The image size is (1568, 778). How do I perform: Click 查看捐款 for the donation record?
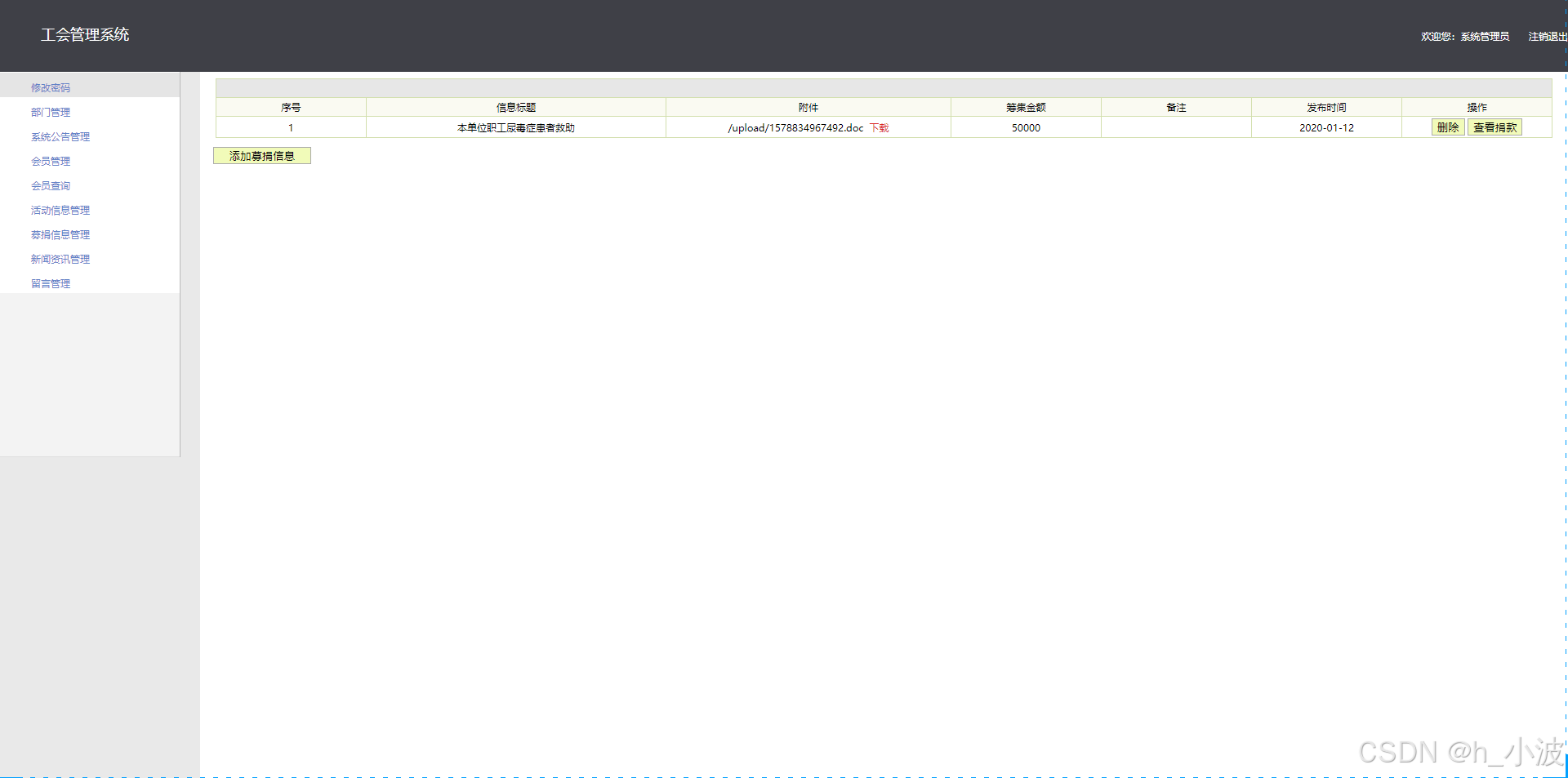click(x=1494, y=127)
